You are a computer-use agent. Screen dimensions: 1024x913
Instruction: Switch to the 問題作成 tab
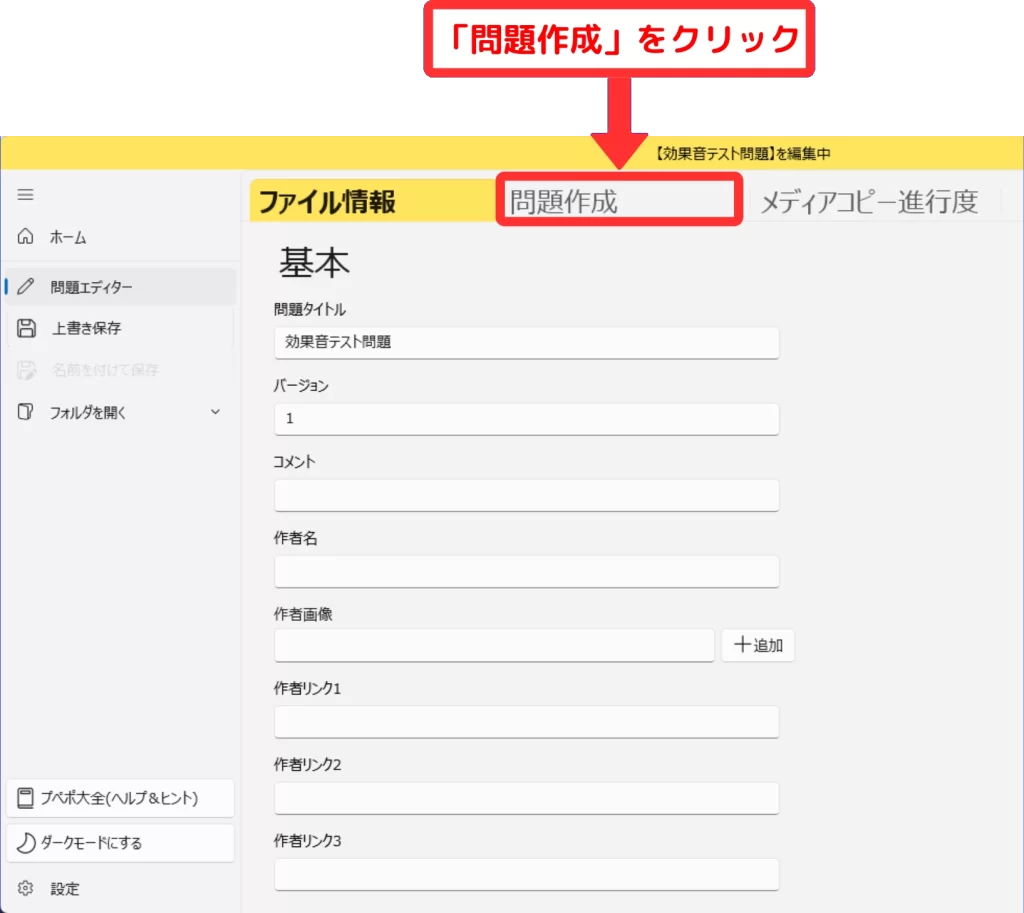(618, 201)
